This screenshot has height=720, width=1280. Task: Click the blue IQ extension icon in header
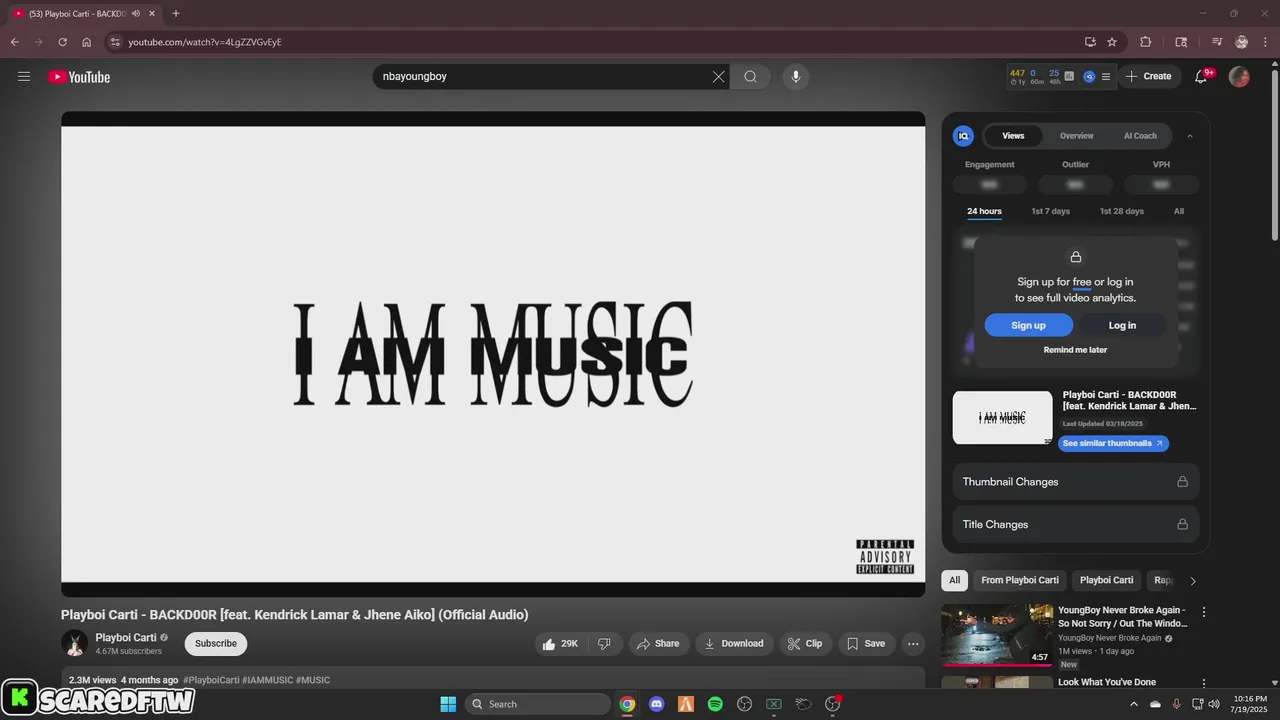[1089, 76]
